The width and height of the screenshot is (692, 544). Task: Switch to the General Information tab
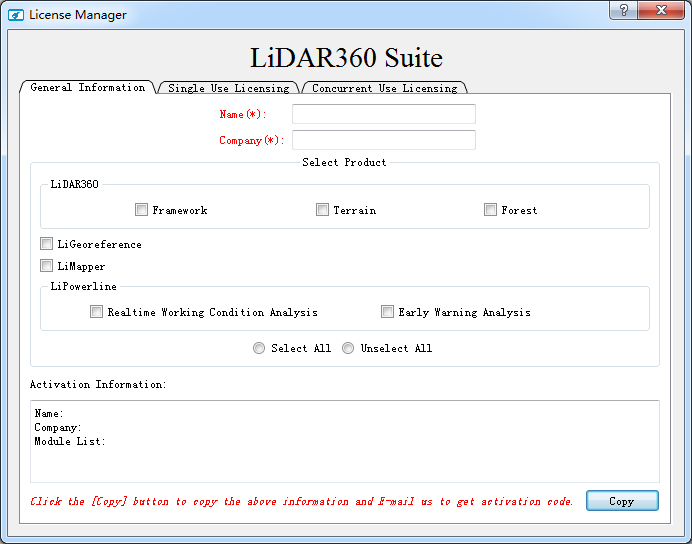pos(87,88)
